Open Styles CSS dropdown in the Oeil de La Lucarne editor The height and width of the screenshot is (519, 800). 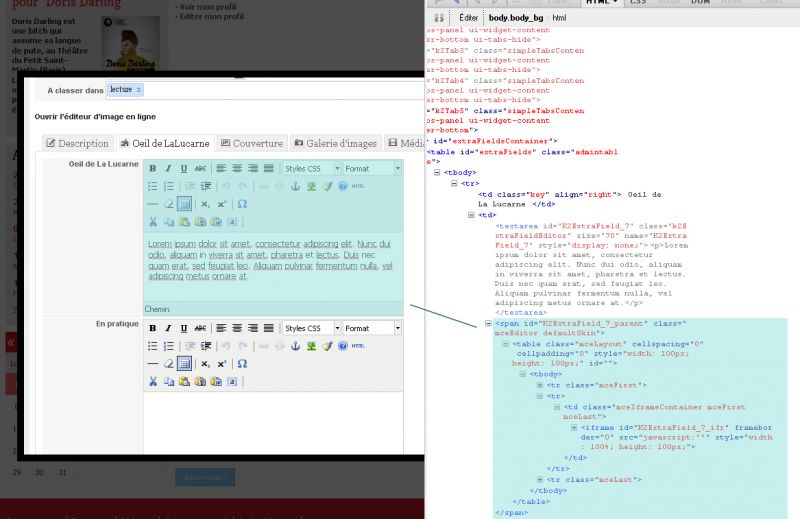312,168
